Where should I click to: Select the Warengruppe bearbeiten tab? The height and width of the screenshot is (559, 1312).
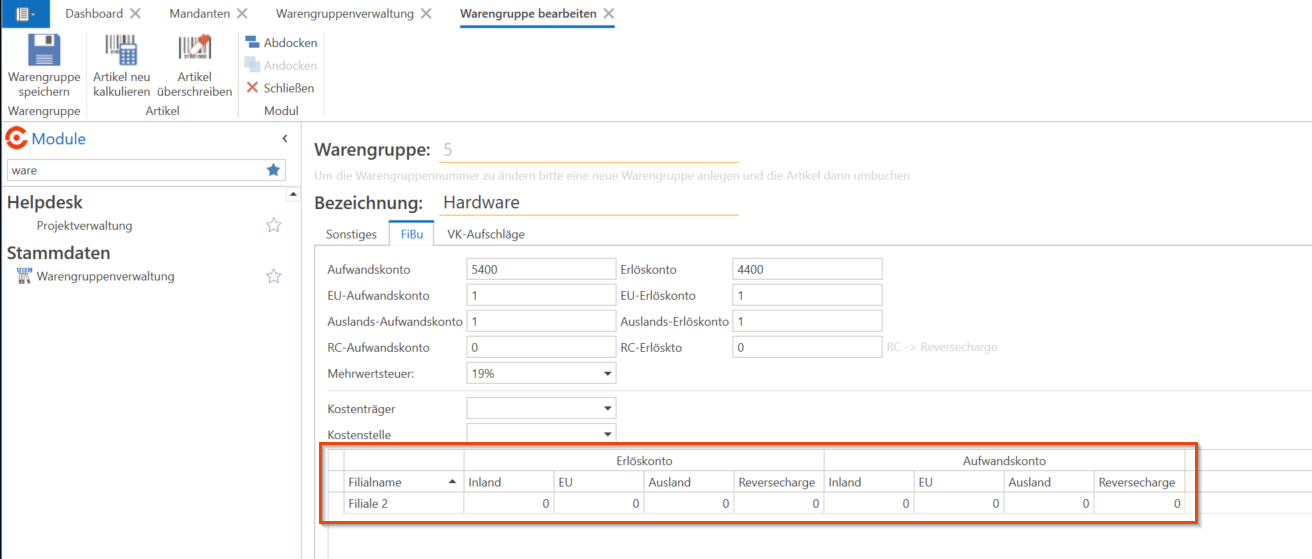(528, 14)
